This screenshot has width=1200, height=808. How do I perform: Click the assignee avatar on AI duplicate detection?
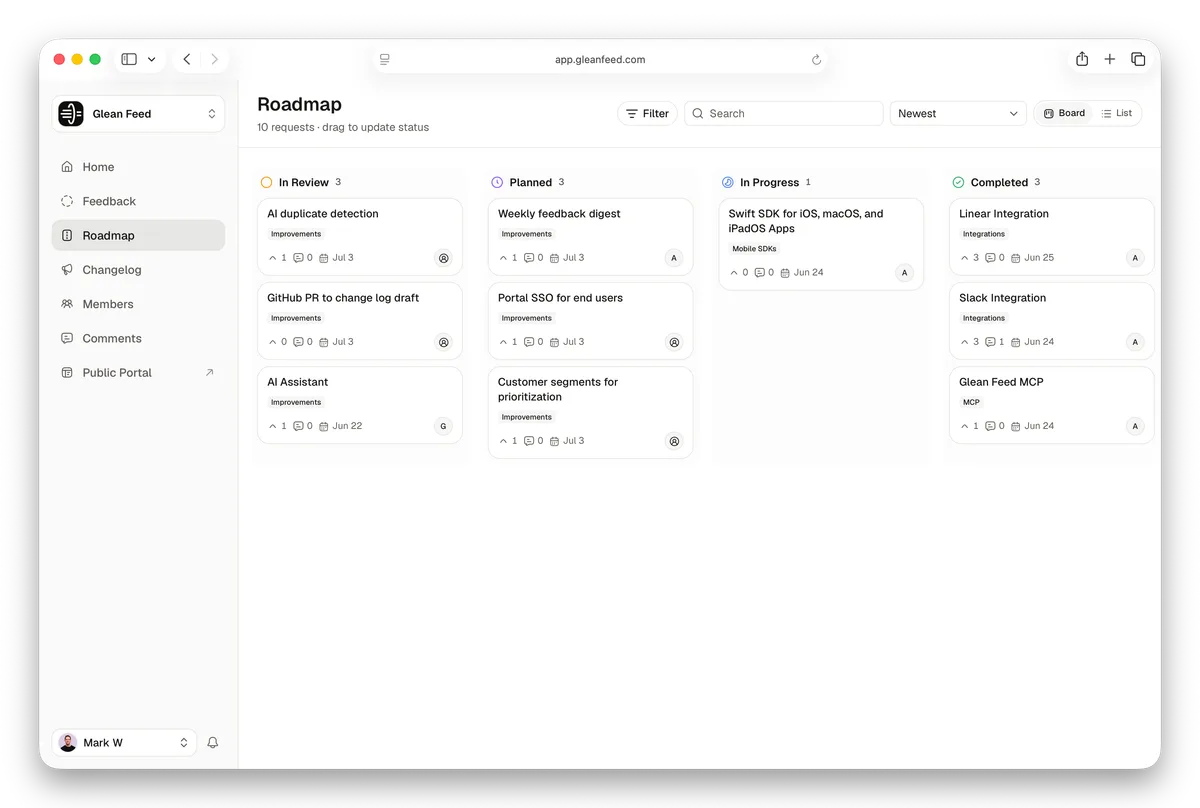[x=444, y=258]
